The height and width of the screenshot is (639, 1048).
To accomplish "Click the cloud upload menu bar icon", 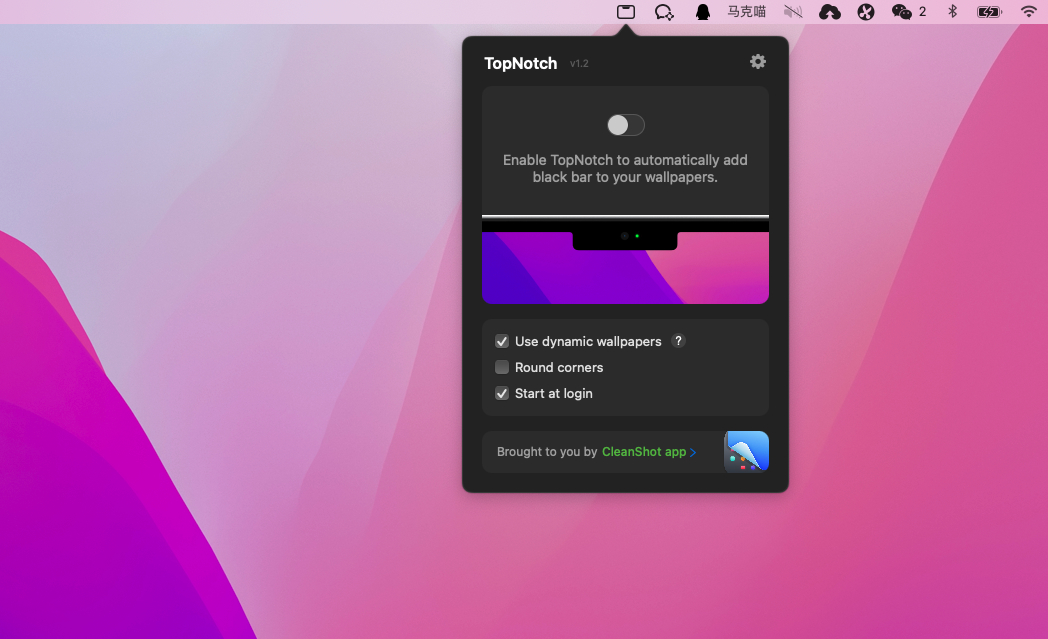I will point(829,12).
